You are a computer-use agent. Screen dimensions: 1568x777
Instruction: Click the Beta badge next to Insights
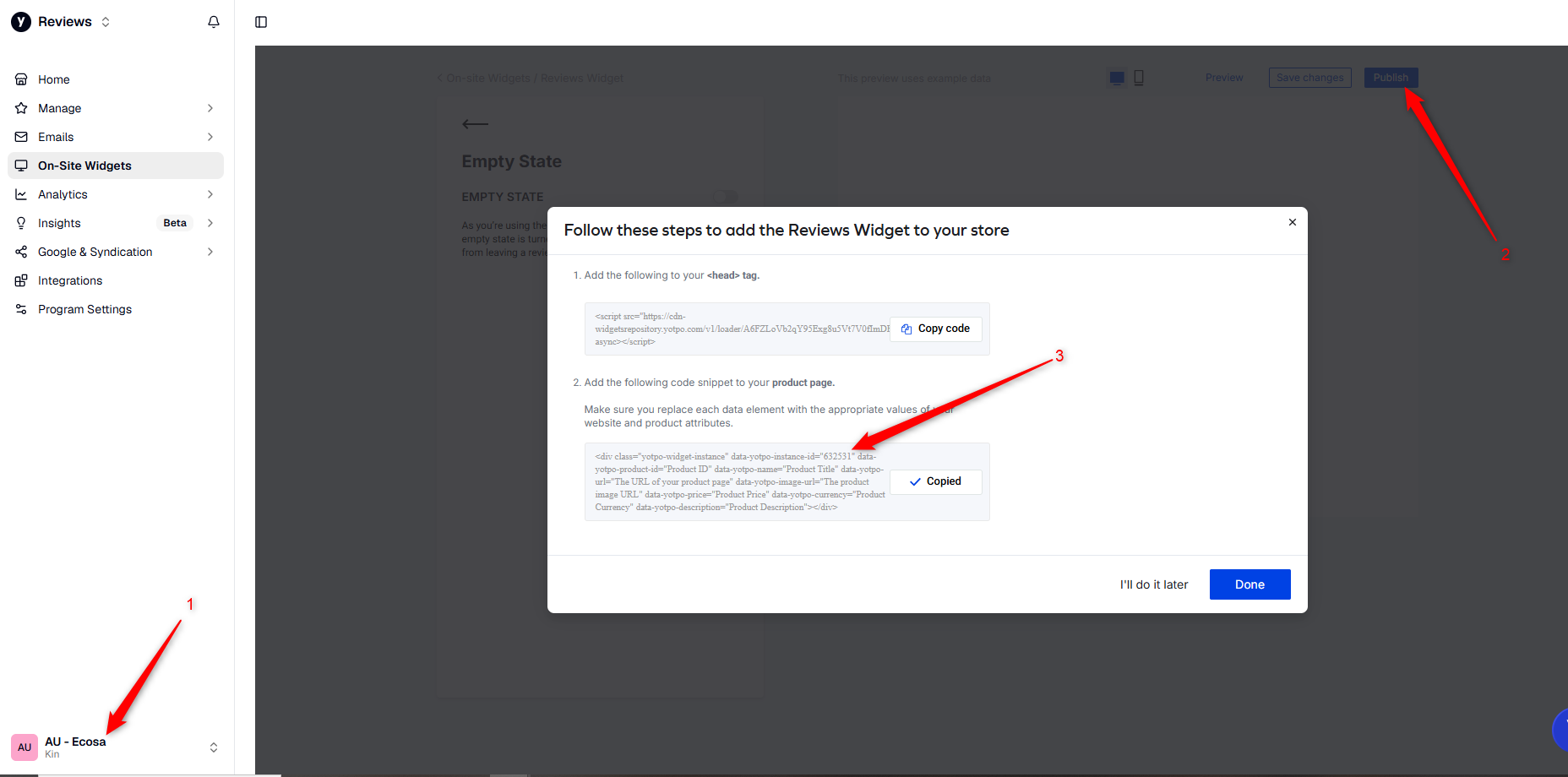[x=175, y=223]
